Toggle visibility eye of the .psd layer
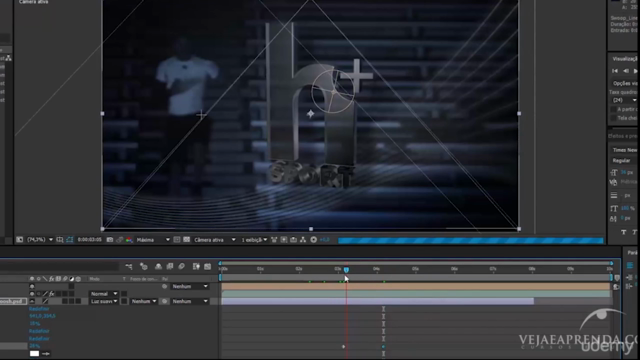Screen dimensions: 640x360 pyautogui.click(x=32, y=301)
